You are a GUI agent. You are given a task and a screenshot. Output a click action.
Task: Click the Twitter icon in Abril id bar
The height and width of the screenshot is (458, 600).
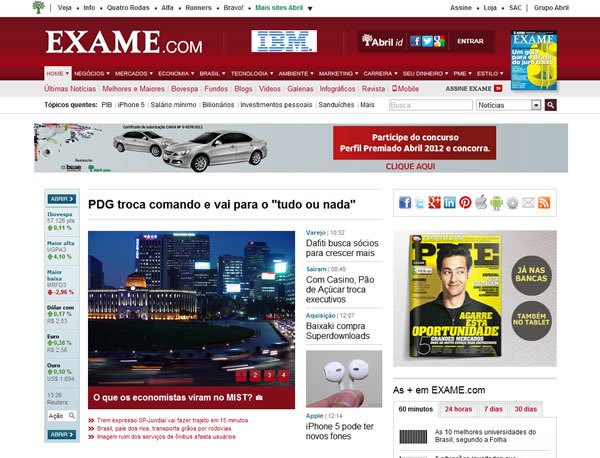(427, 41)
